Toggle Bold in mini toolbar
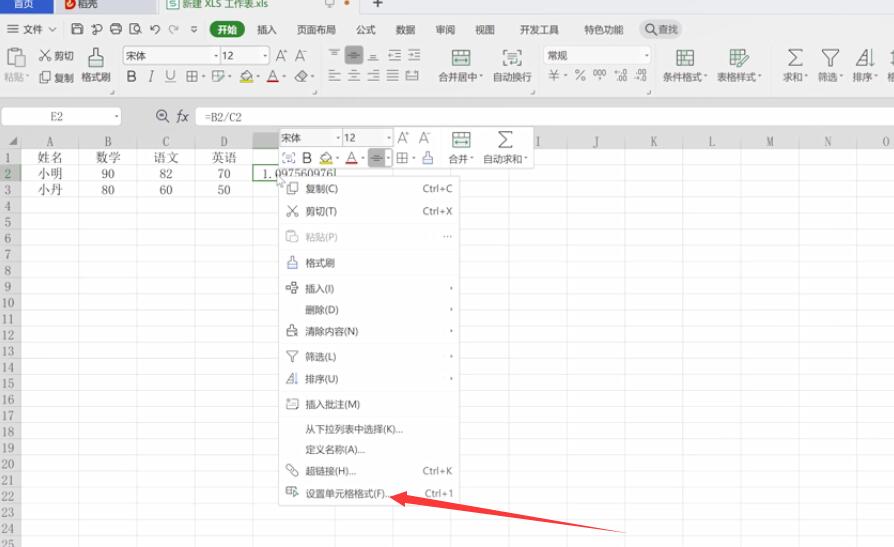This screenshot has width=894, height=547. pyautogui.click(x=307, y=158)
